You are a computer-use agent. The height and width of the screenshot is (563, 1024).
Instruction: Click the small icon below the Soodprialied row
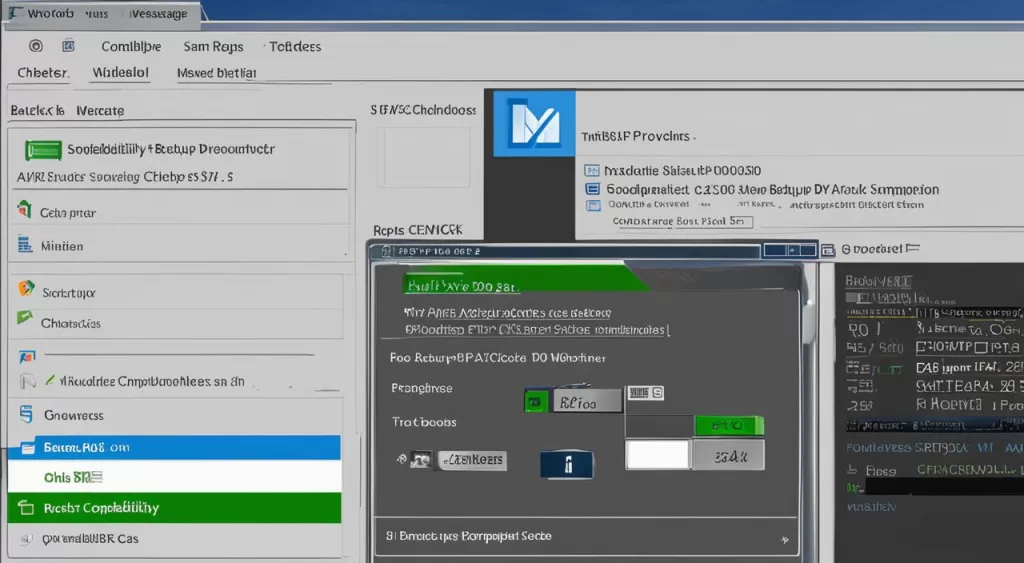593,206
